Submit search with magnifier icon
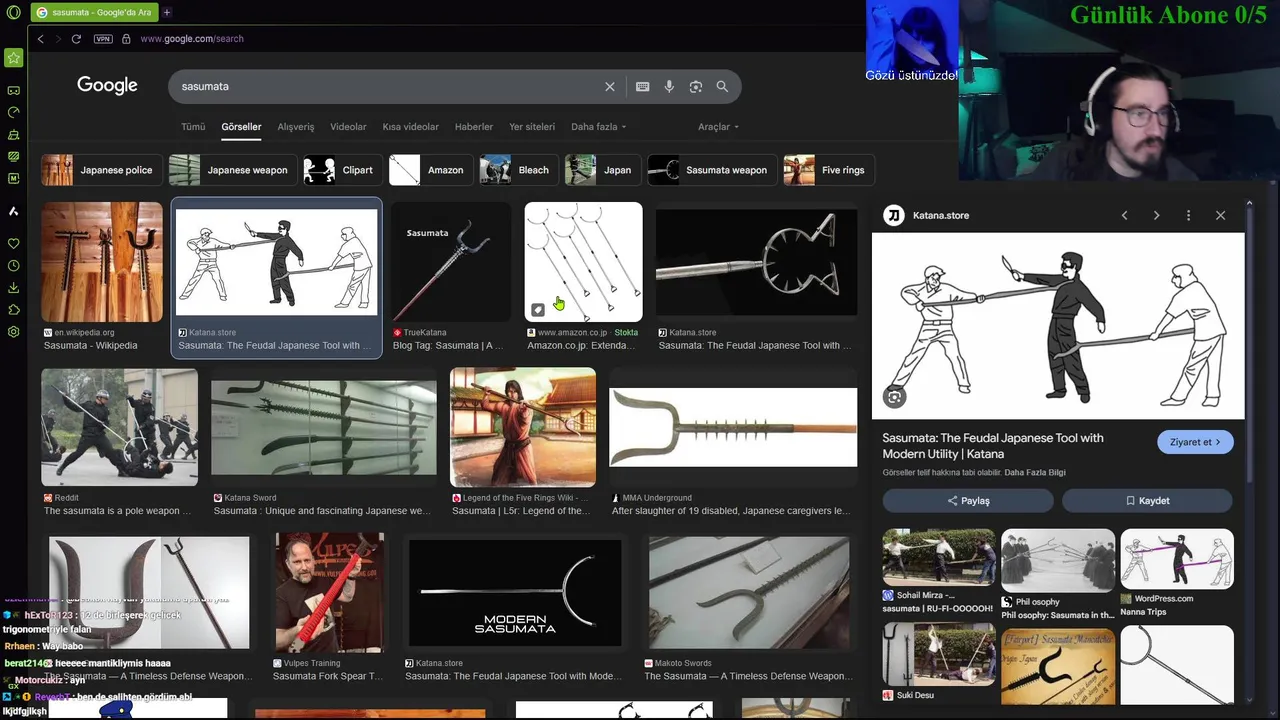Viewport: 1280px width, 720px height. tap(722, 87)
